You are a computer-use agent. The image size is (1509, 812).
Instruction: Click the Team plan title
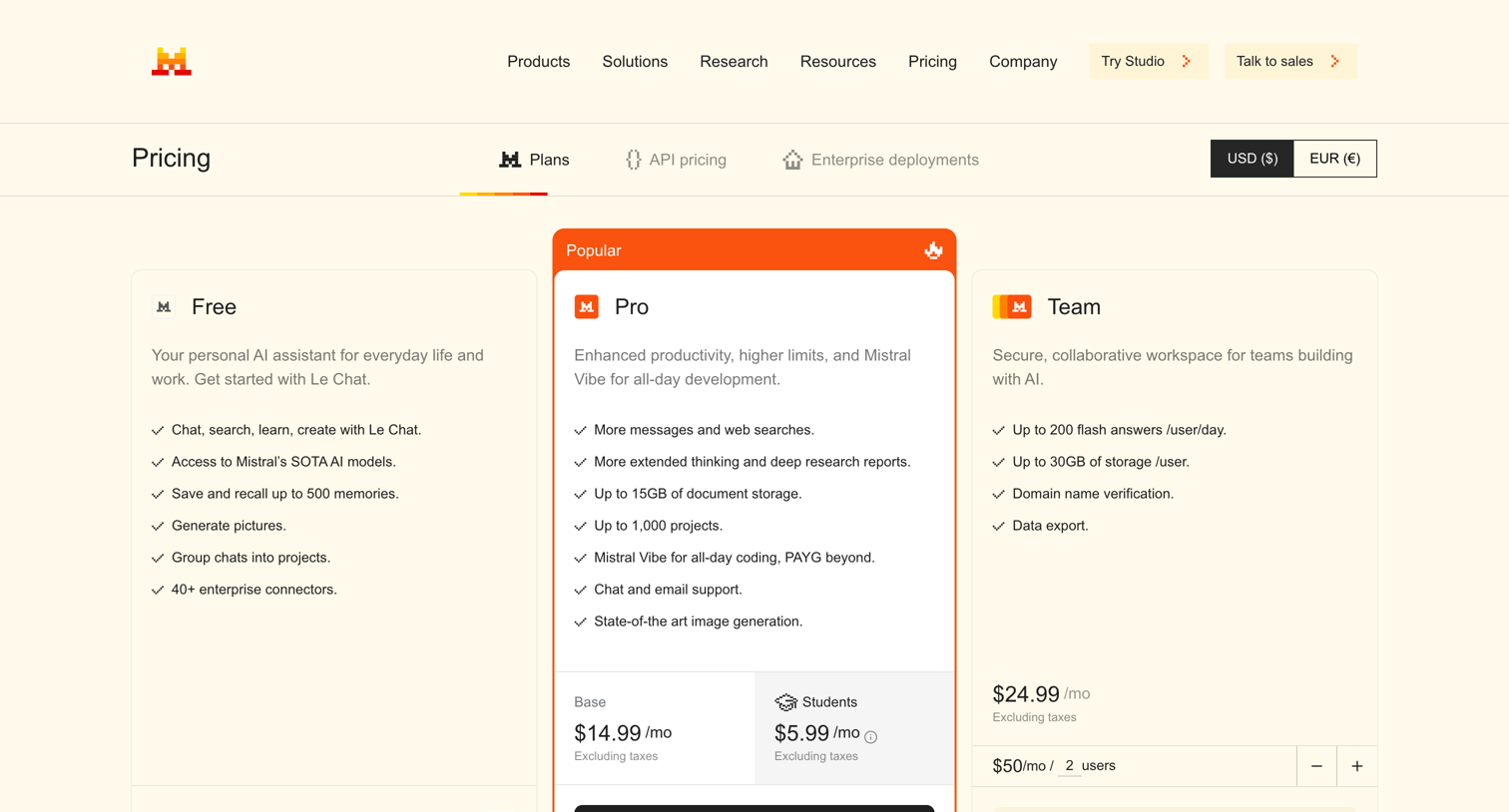point(1074,307)
